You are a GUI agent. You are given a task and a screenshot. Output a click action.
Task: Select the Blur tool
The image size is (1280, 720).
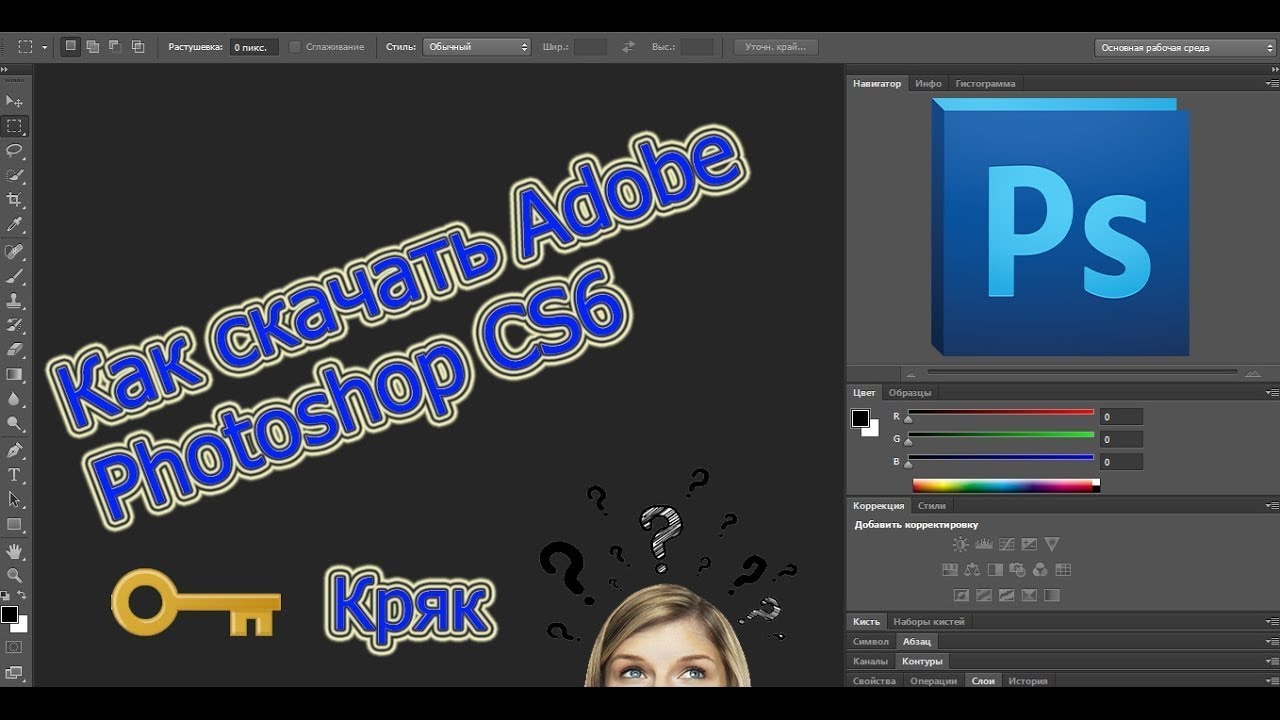pyautogui.click(x=14, y=399)
